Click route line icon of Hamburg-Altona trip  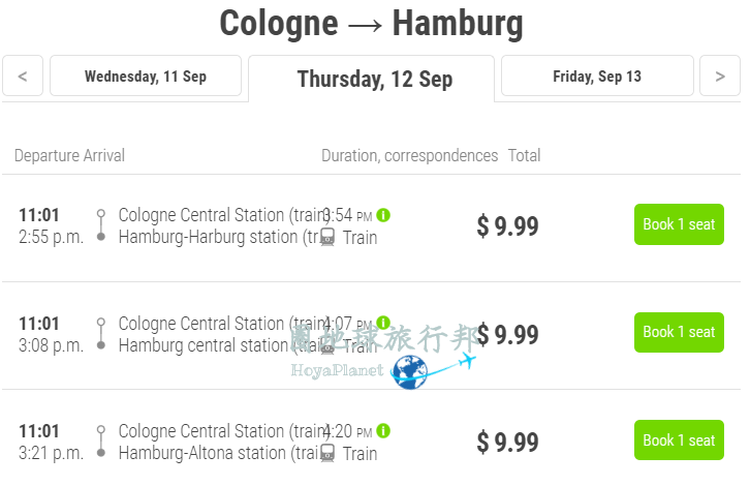(101, 441)
